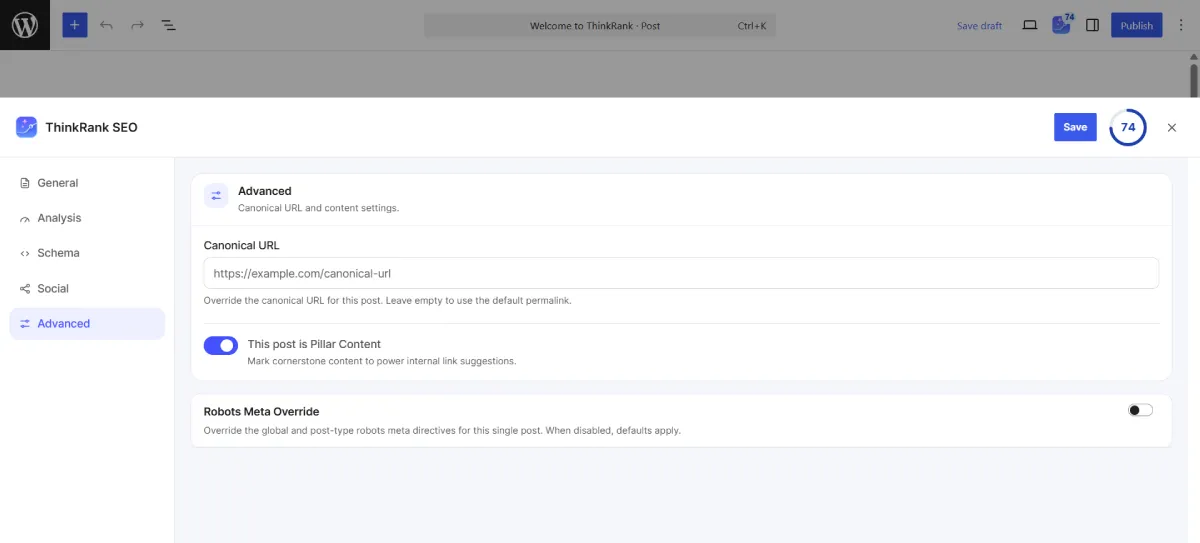This screenshot has height=543, width=1200.
Task: Select the Advanced tab in the sidebar
Action: point(87,323)
